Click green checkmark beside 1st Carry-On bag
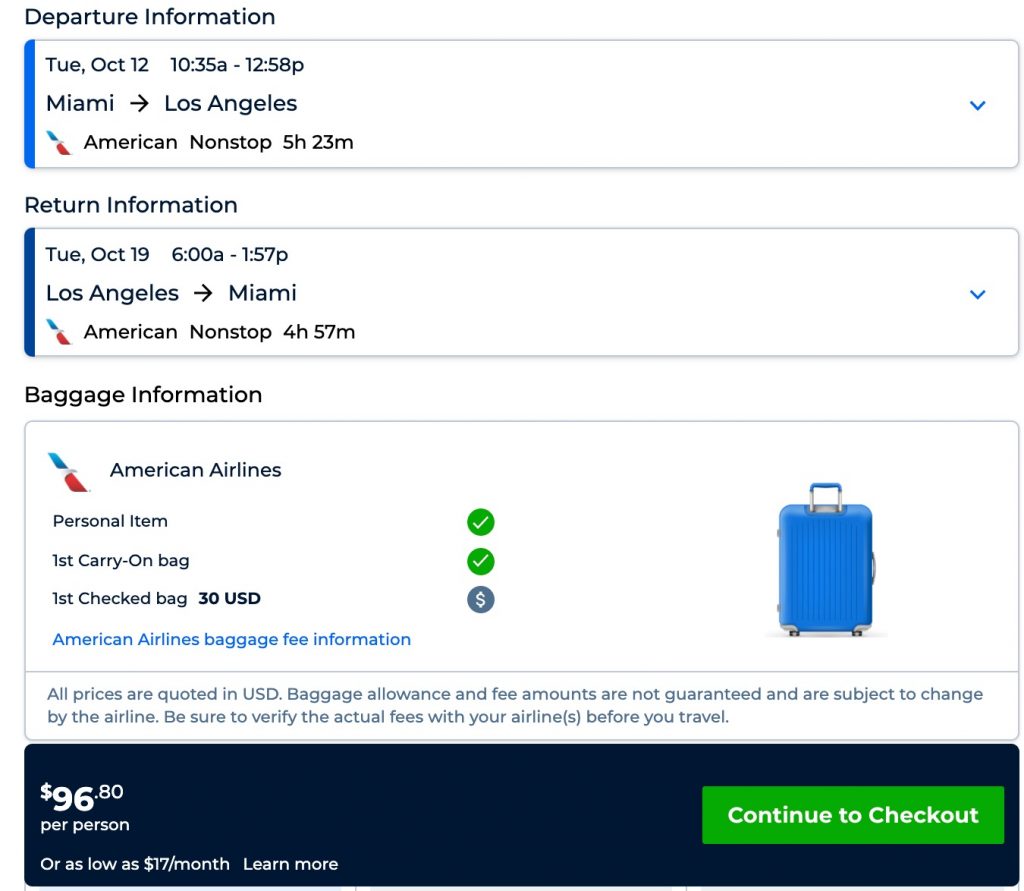The height and width of the screenshot is (891, 1024). coord(481,561)
